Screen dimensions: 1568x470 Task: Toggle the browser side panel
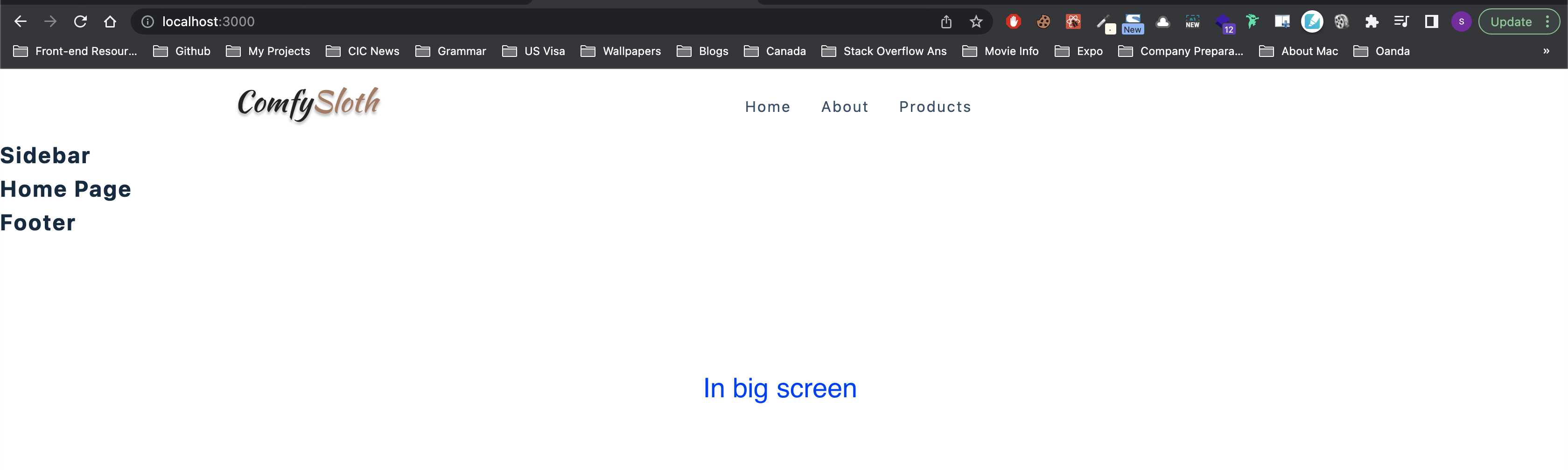tap(1431, 22)
